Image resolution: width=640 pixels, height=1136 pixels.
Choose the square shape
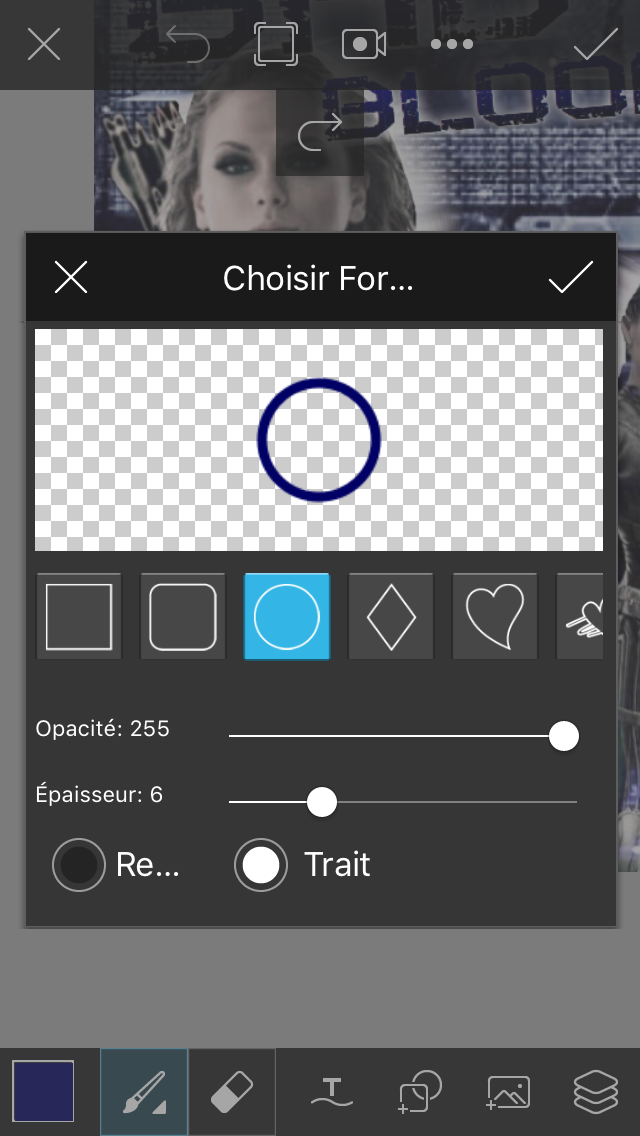(79, 617)
